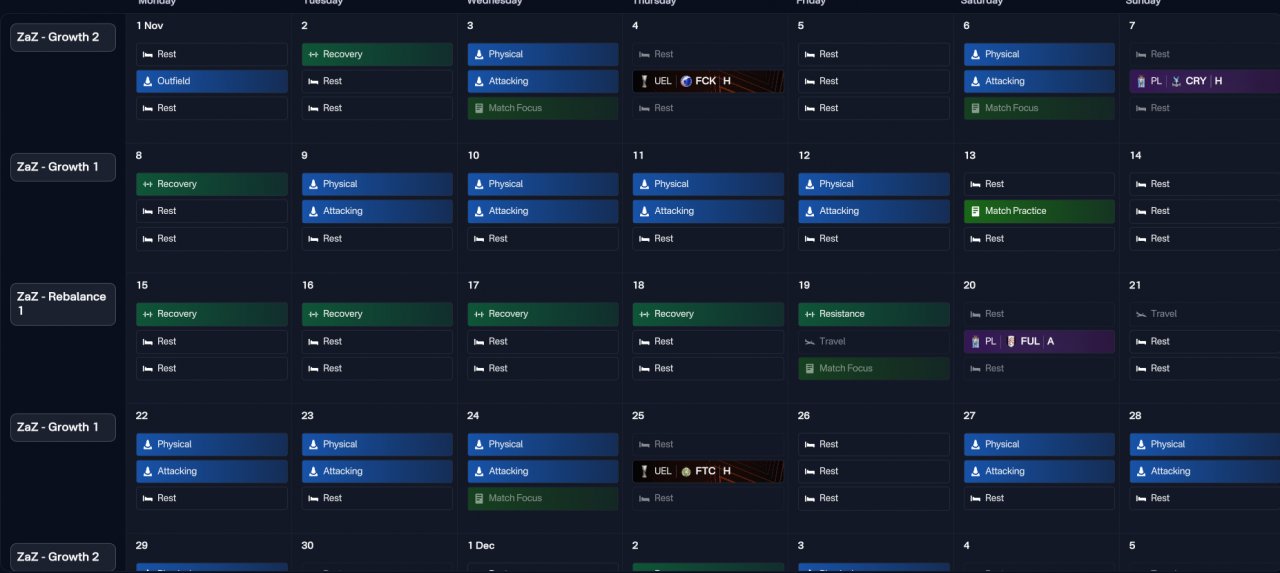Select the Attacking session on 23 Nov
1280x573 pixels.
(x=377, y=471)
